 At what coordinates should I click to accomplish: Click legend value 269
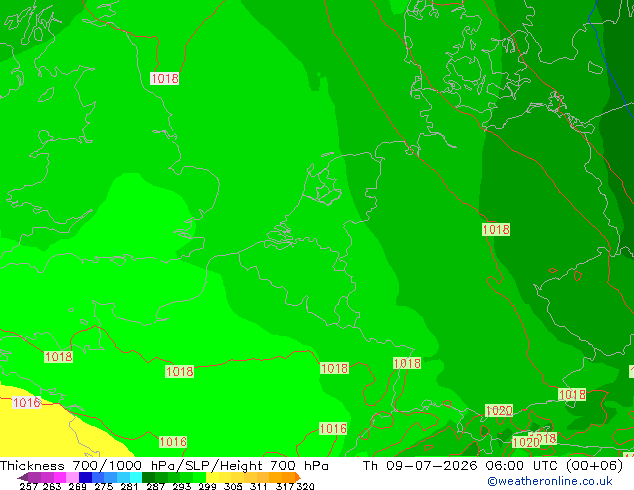[x=77, y=486]
